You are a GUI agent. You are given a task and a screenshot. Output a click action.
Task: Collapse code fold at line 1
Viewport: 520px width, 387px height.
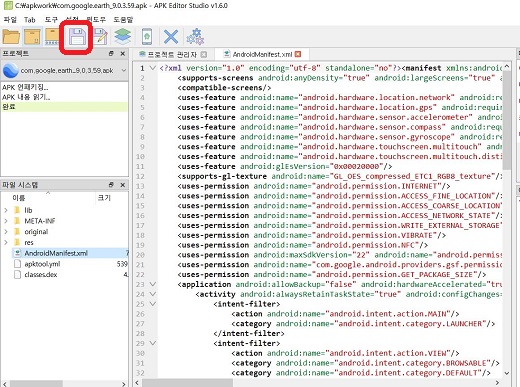pos(153,68)
